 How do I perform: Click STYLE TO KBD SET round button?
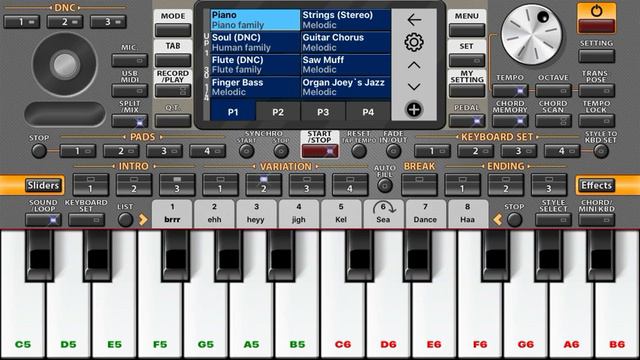click(x=601, y=151)
